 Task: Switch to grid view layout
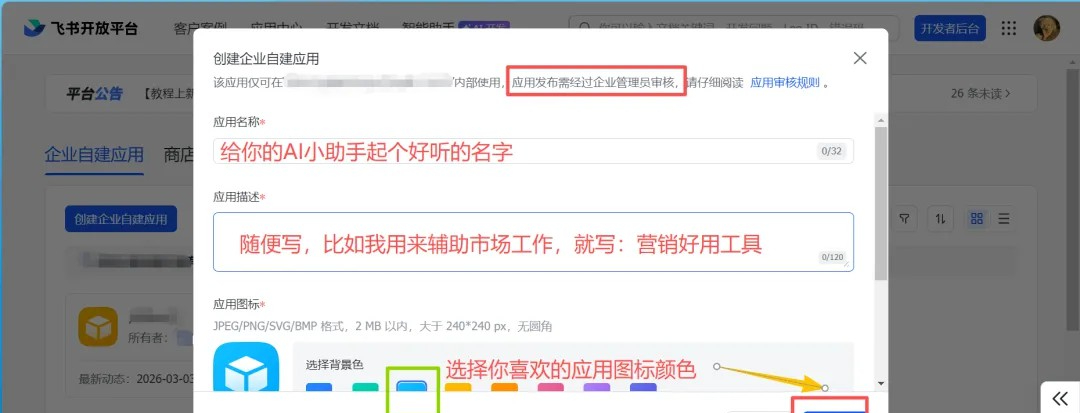click(976, 219)
